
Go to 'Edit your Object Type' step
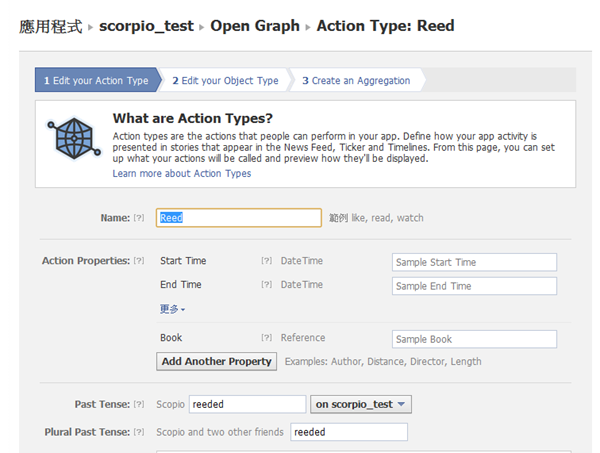[x=225, y=80]
